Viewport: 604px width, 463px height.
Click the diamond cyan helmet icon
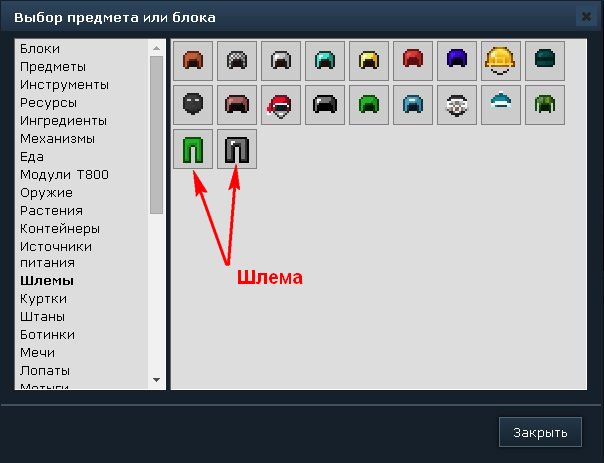(325, 61)
